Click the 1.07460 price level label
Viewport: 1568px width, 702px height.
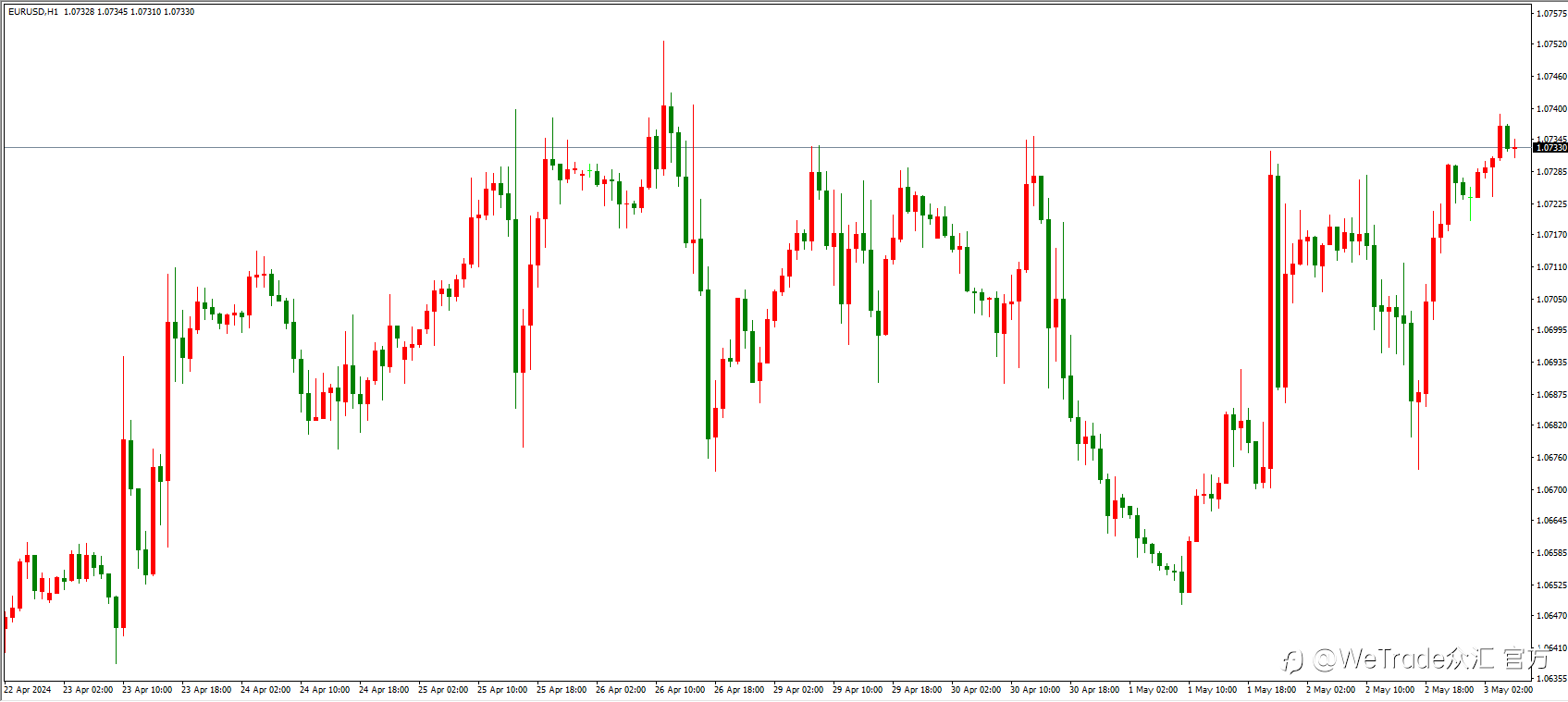[1551, 77]
